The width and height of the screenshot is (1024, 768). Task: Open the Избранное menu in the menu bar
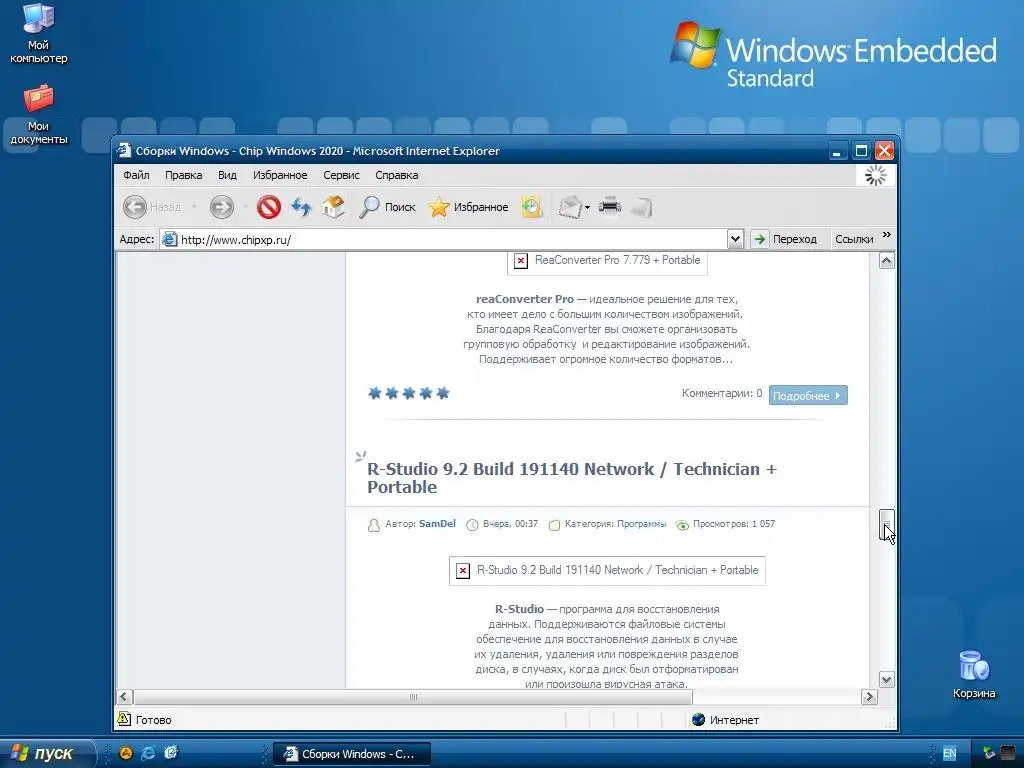pos(280,175)
